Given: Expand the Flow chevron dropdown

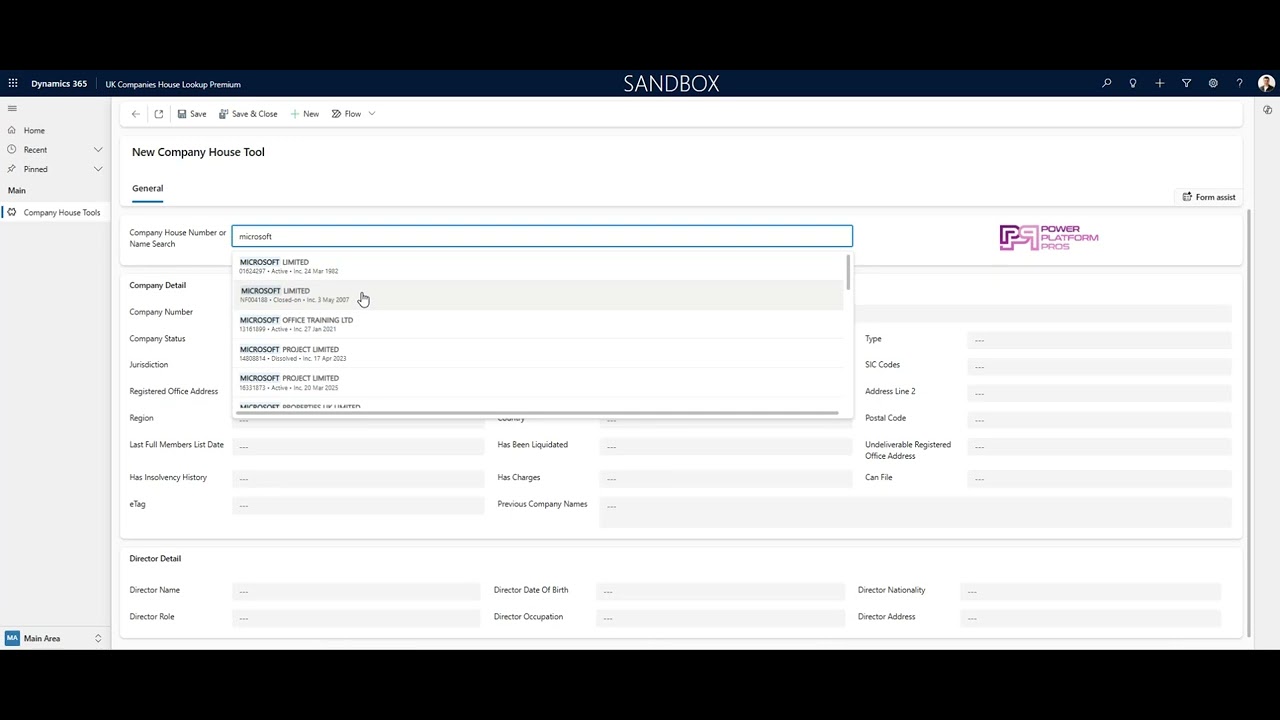Looking at the screenshot, I should coord(372,114).
